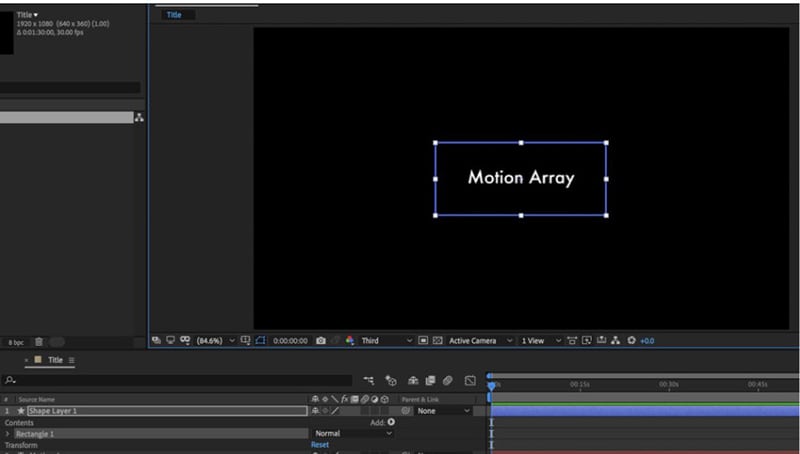The height and width of the screenshot is (454, 800).
Task: Click the star icon of Shape Layer 1
Action: tap(21, 411)
